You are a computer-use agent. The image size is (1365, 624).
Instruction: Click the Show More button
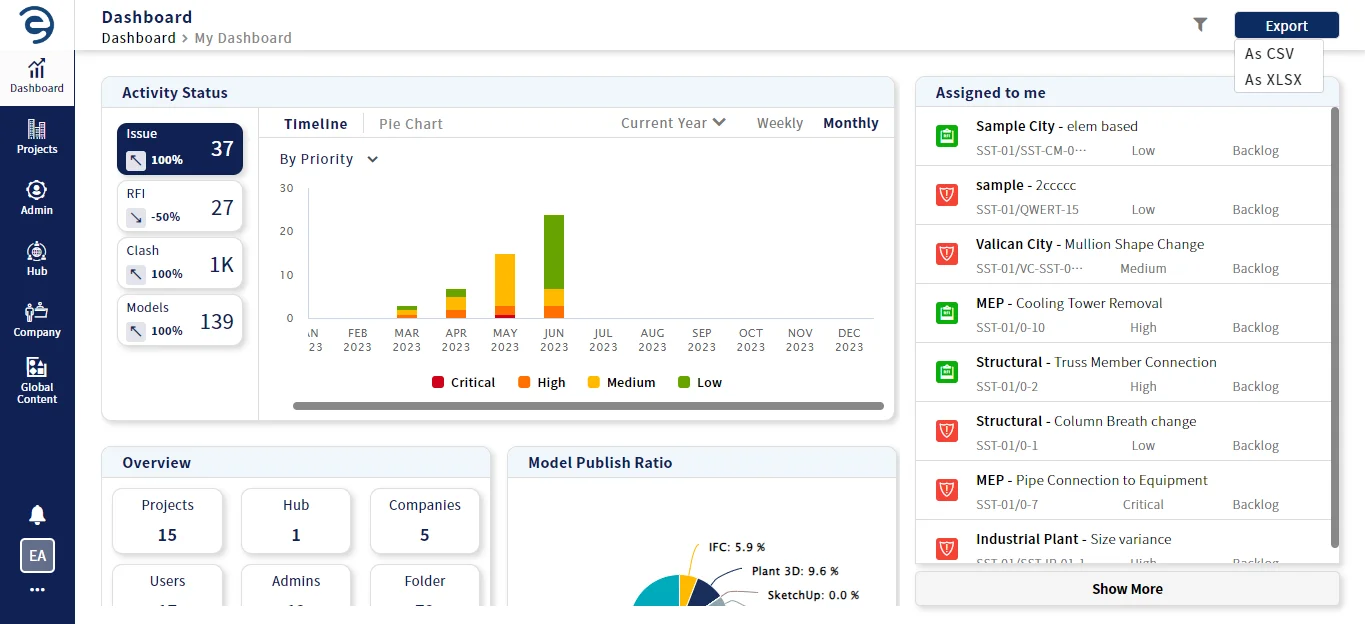point(1127,589)
